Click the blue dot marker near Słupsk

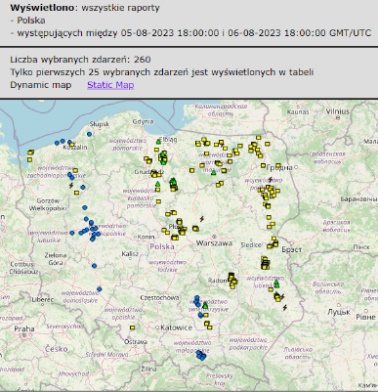point(89,134)
